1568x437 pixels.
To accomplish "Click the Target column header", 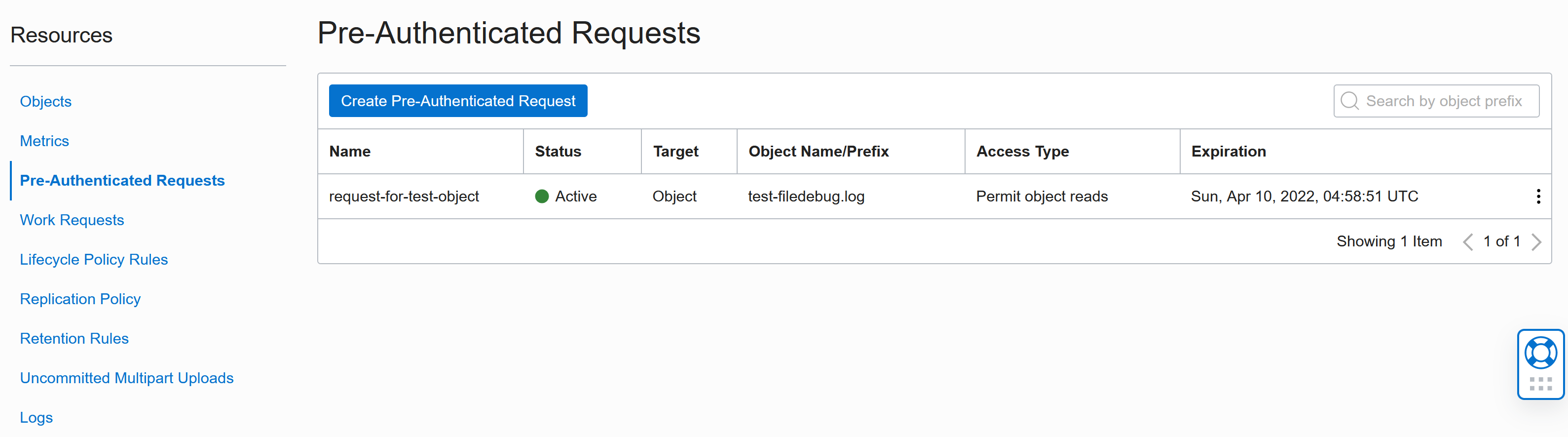I will [x=675, y=151].
